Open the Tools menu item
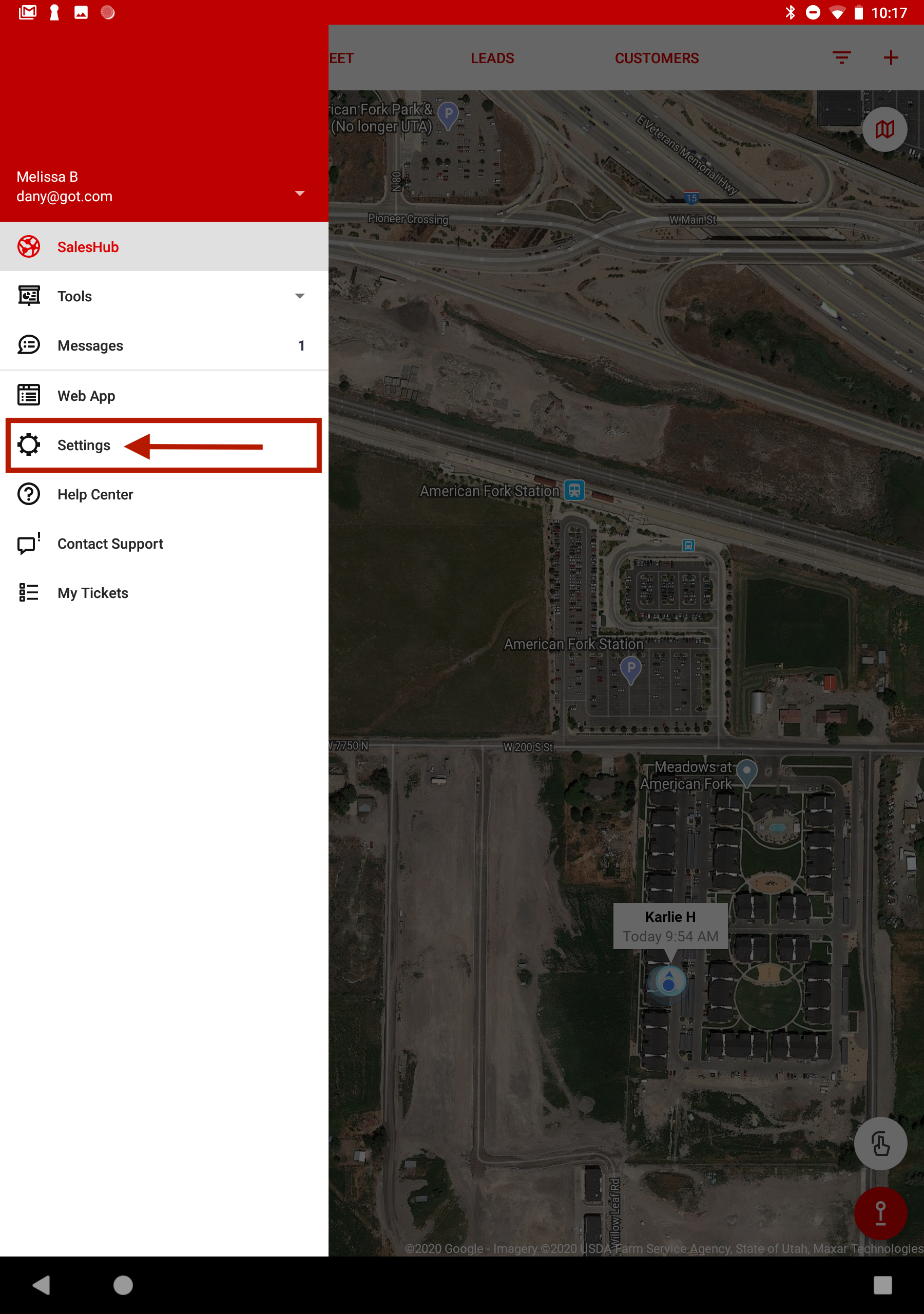924x1314 pixels. click(164, 296)
